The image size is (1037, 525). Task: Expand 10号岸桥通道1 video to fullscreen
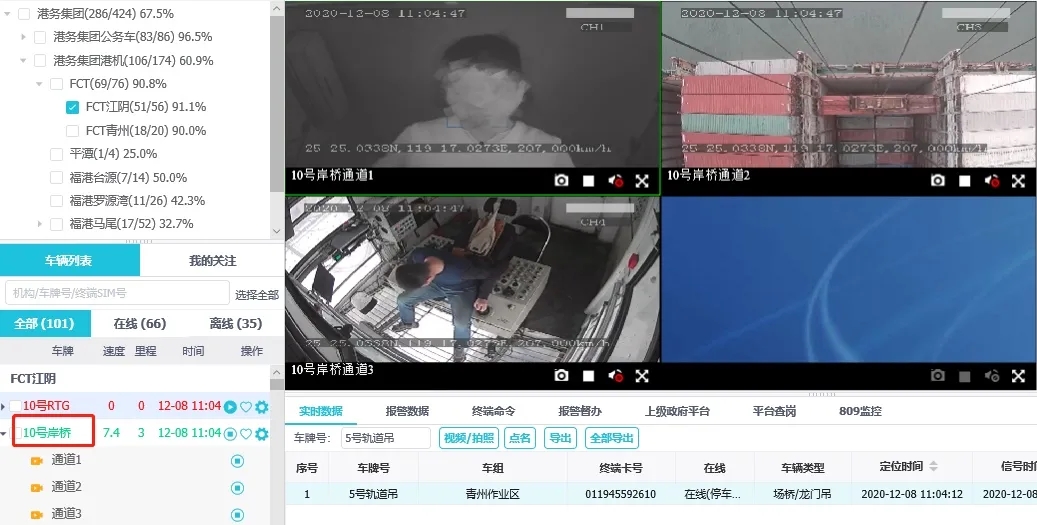(642, 181)
